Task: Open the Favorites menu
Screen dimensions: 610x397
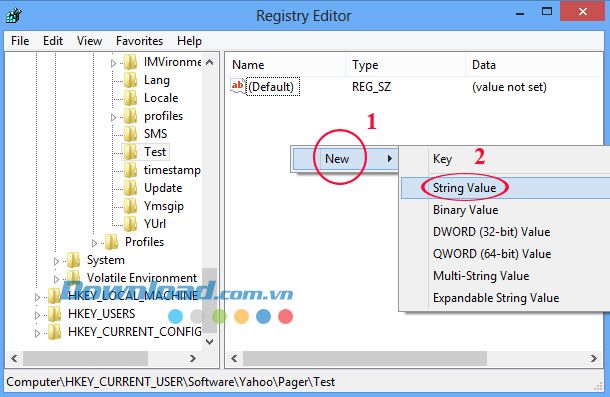Action: [139, 41]
